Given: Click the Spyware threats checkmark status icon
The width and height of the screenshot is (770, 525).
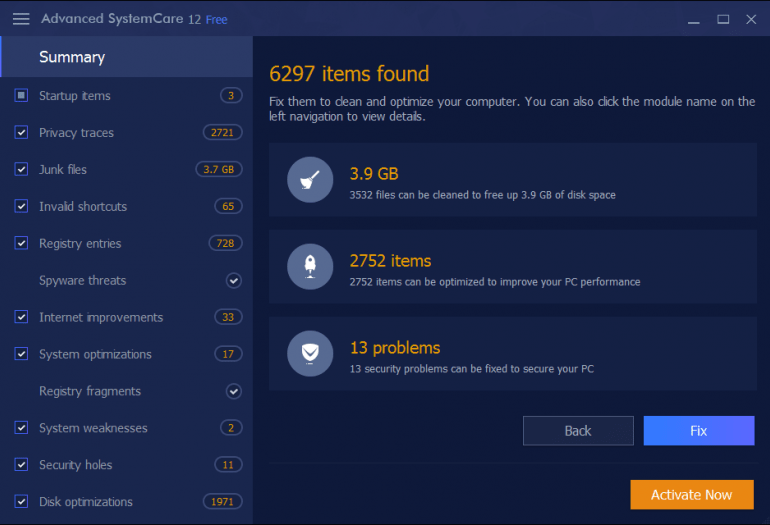Looking at the screenshot, I should (x=234, y=280).
